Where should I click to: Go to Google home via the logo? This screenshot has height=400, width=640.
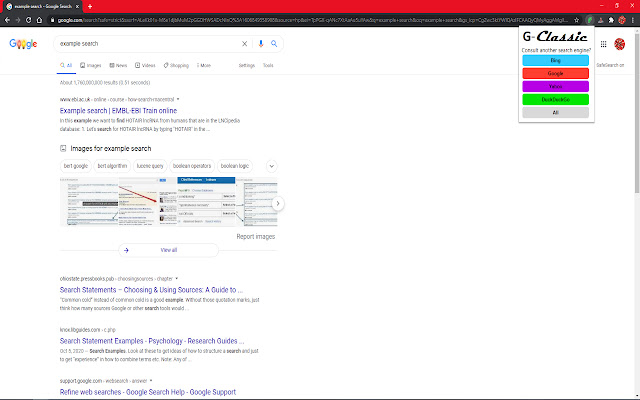click(23, 44)
